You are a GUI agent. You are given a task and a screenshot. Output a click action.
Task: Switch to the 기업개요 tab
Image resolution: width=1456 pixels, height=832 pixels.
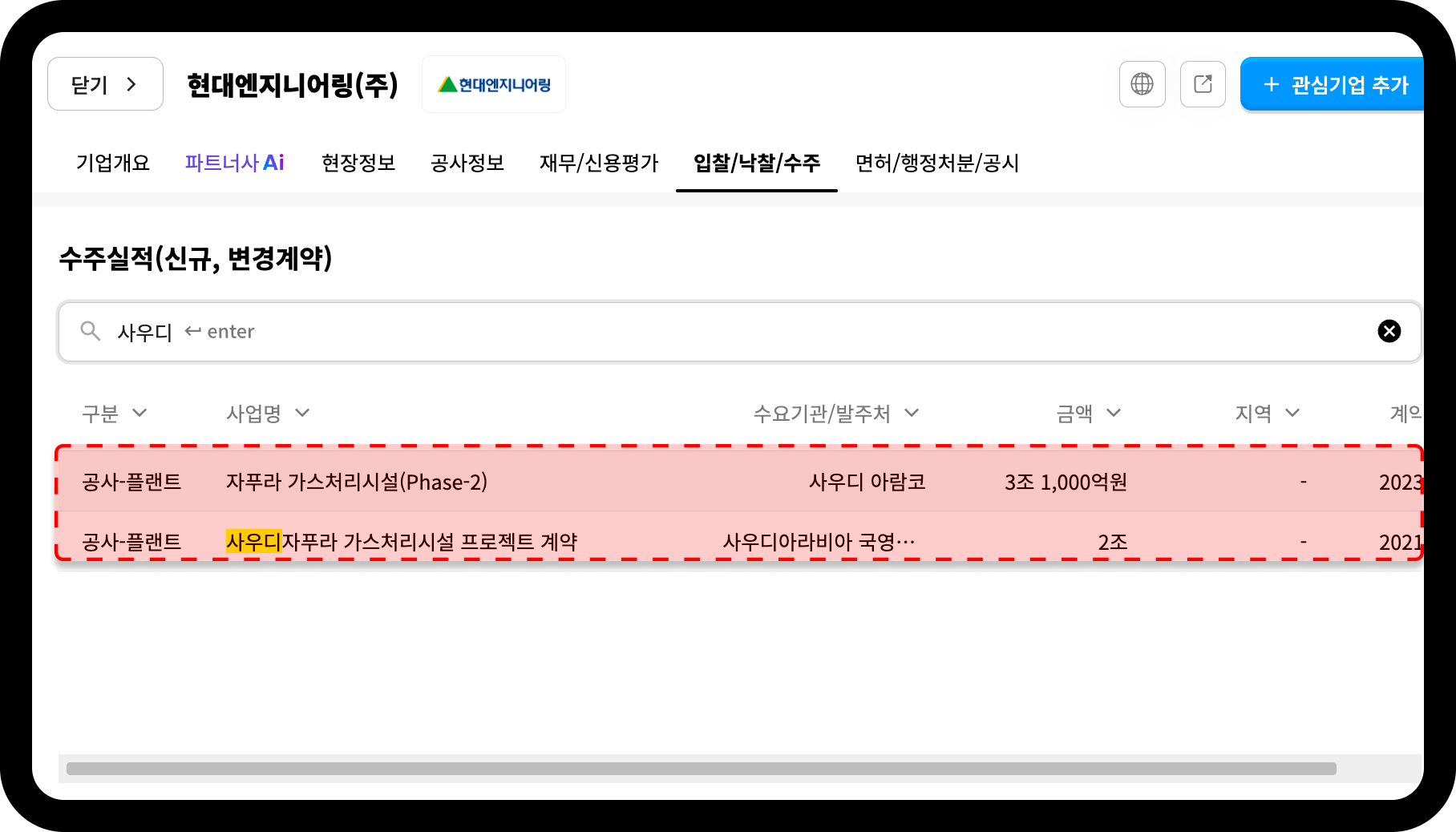(x=113, y=163)
